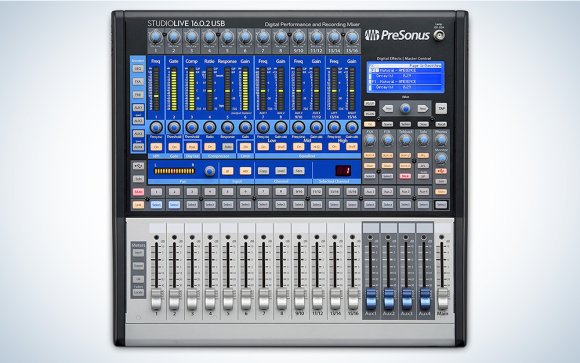Viewport: 580px width, 363px height.
Task: Toggle the Limiter On button
Action: pyautogui.click(x=245, y=147)
